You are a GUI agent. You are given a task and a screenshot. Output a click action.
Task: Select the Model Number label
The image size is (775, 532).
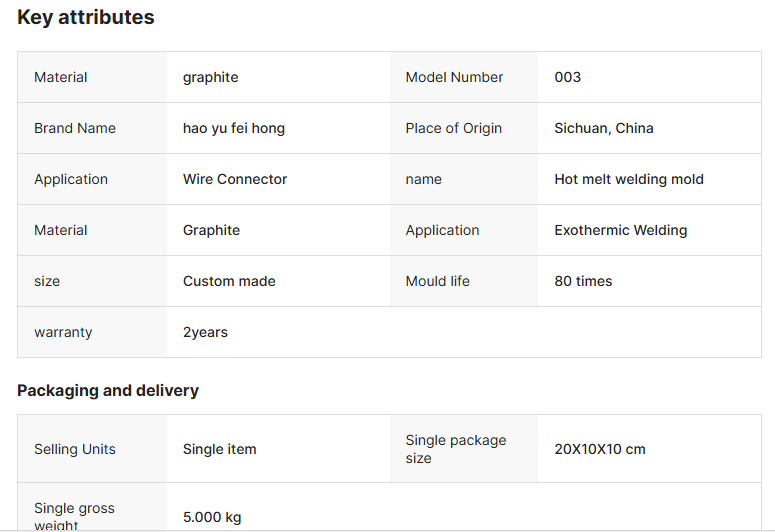coord(454,77)
